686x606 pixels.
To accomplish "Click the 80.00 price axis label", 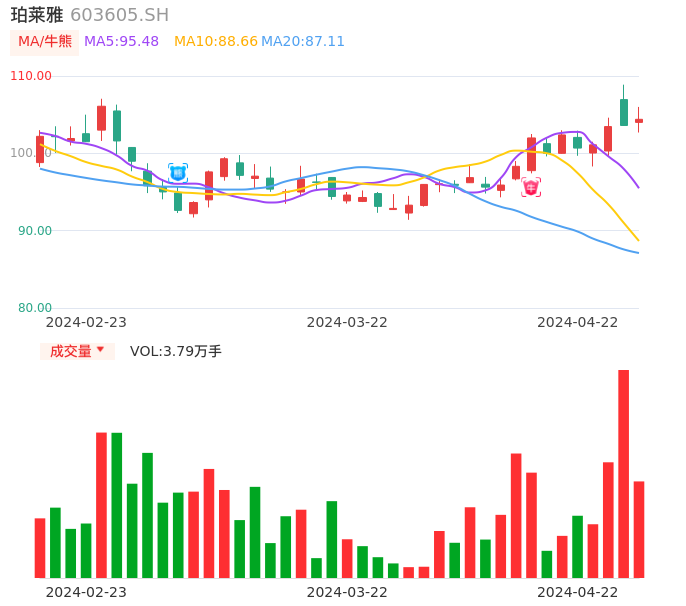I will coord(35,308).
